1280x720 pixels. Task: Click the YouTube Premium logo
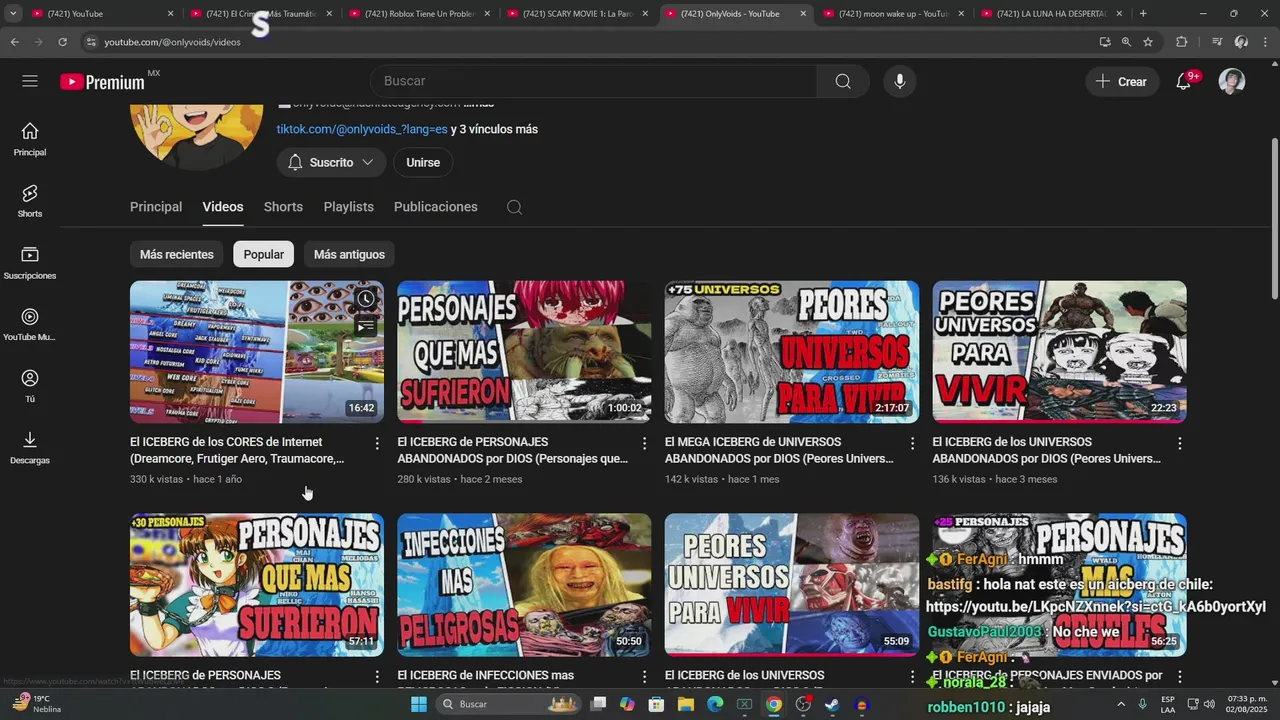click(x=103, y=82)
